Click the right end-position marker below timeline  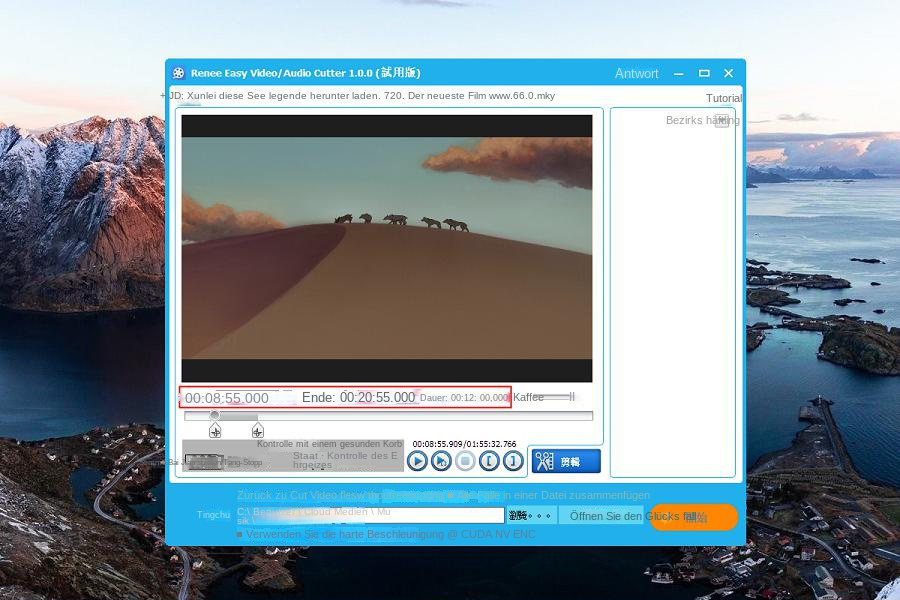[x=258, y=430]
